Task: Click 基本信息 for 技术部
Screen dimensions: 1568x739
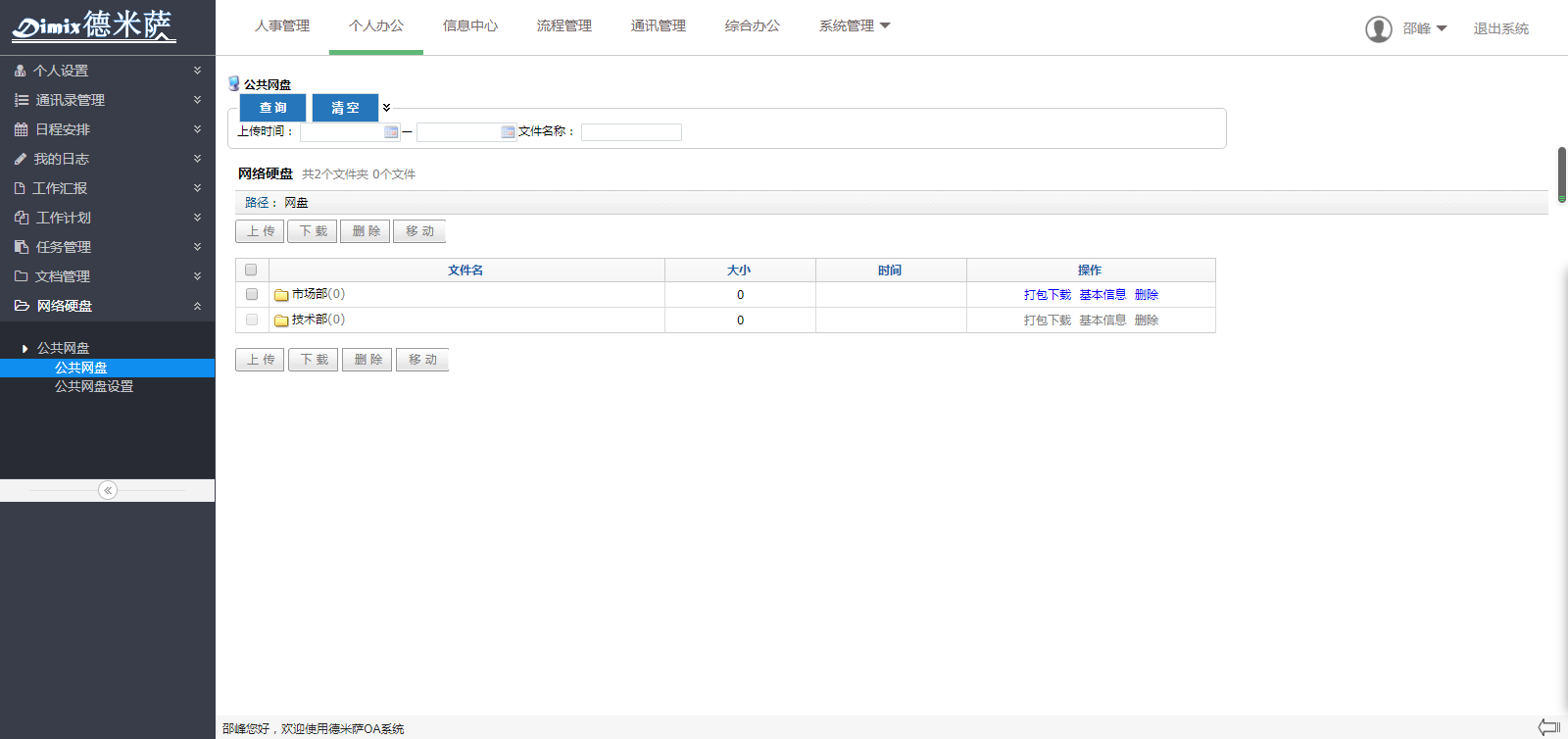Action: pos(1102,320)
